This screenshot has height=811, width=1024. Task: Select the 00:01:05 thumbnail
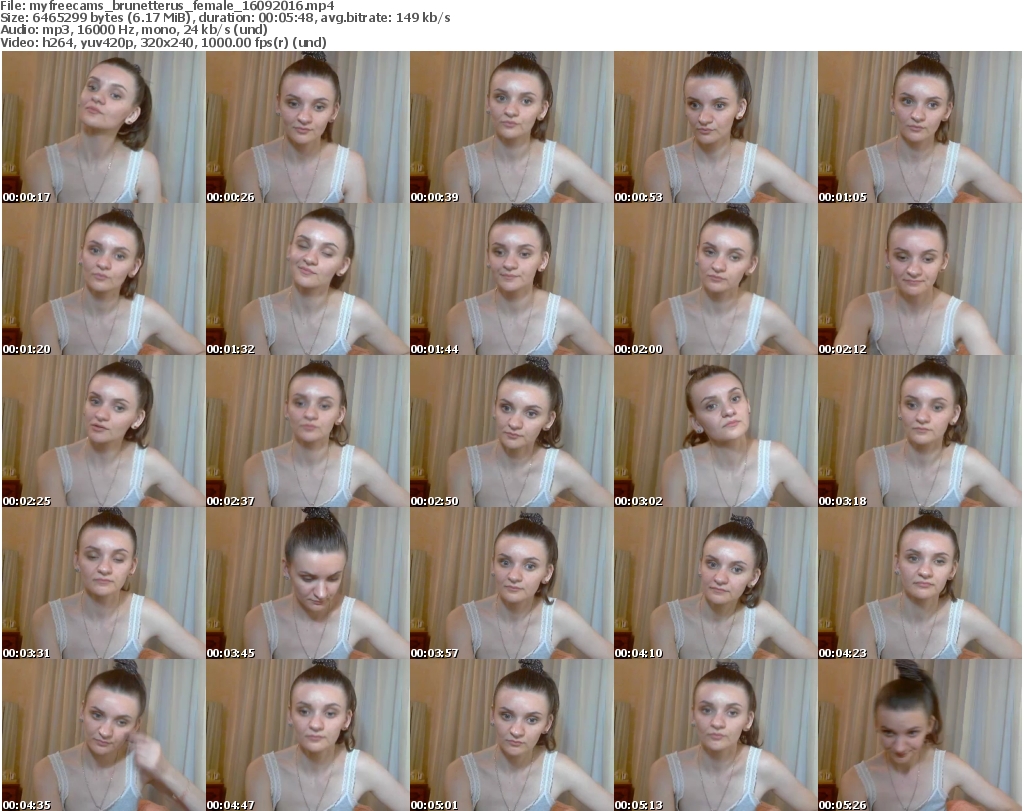(919, 127)
